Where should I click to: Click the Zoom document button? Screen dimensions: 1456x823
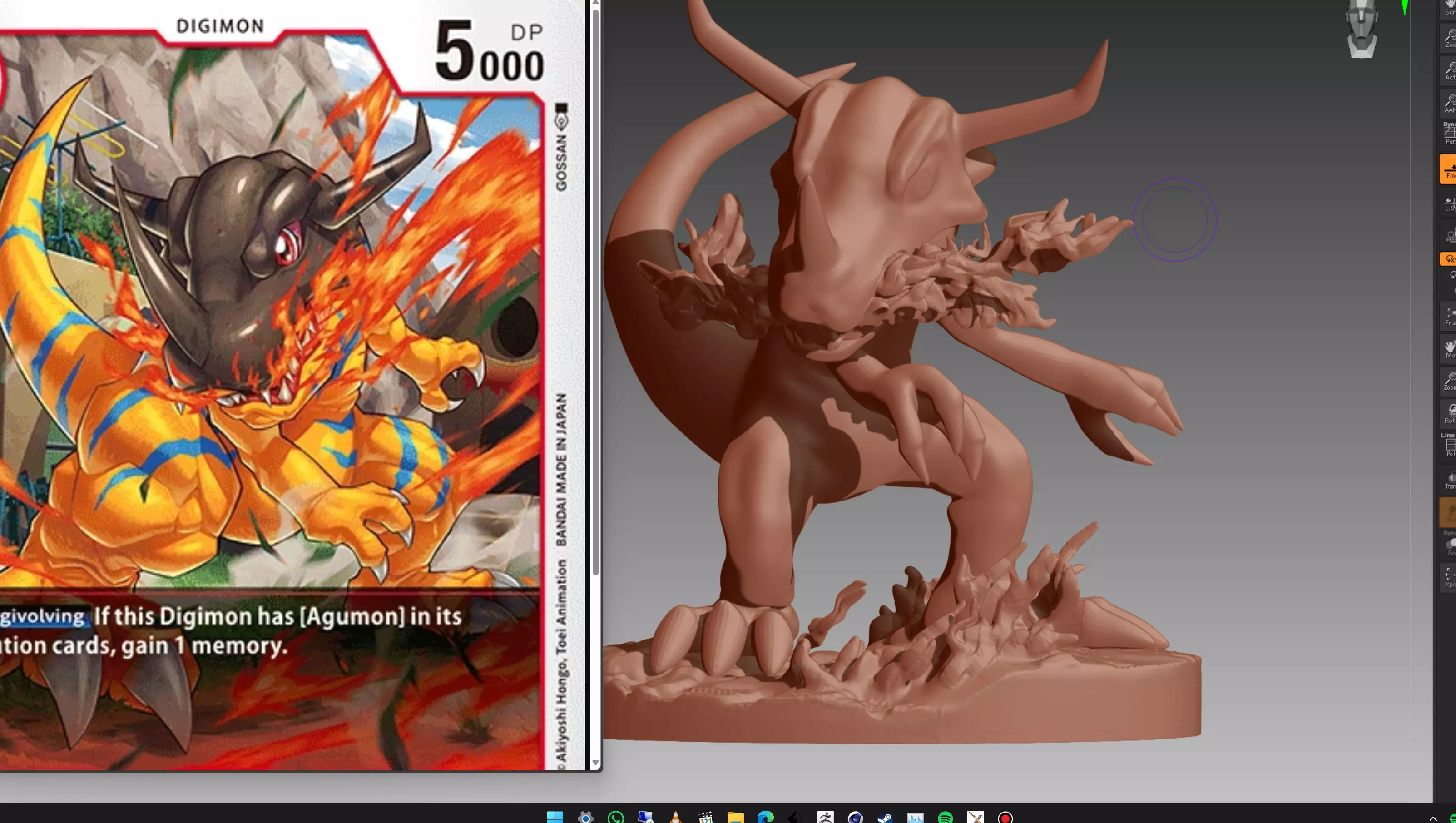[1449, 38]
